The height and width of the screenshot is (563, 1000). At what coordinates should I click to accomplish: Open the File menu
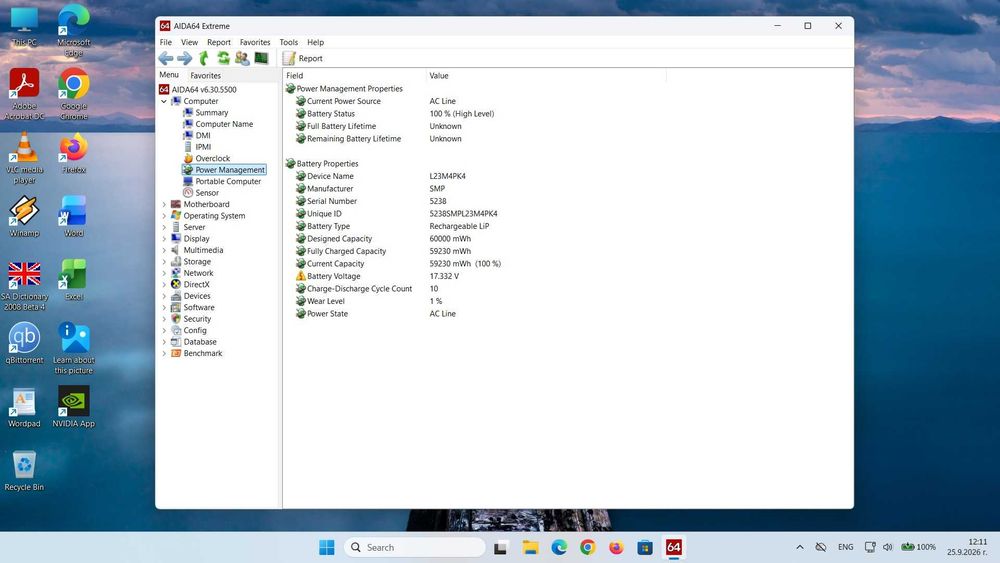(x=166, y=42)
